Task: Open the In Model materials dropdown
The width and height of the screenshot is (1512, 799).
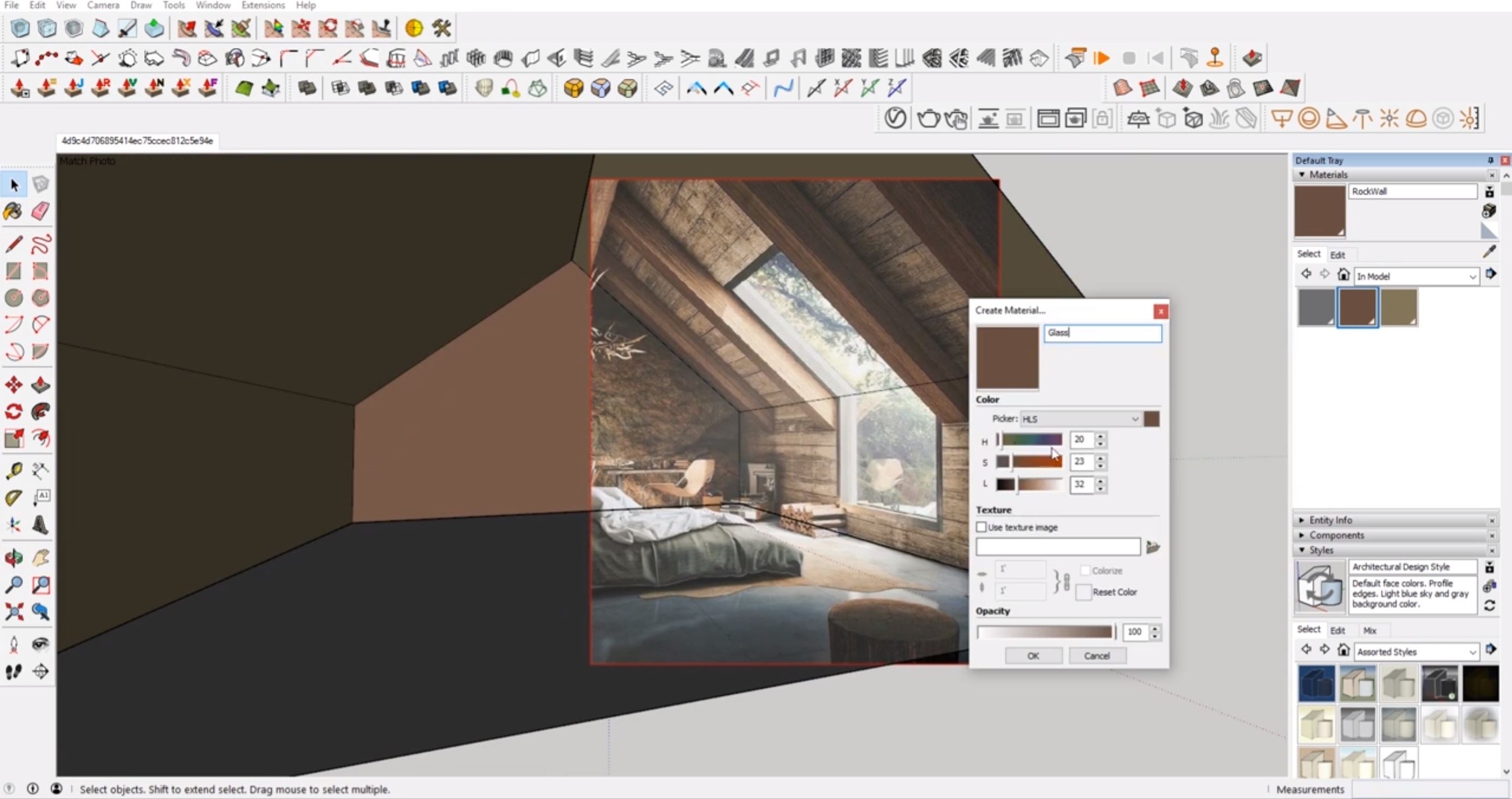Action: click(1416, 276)
